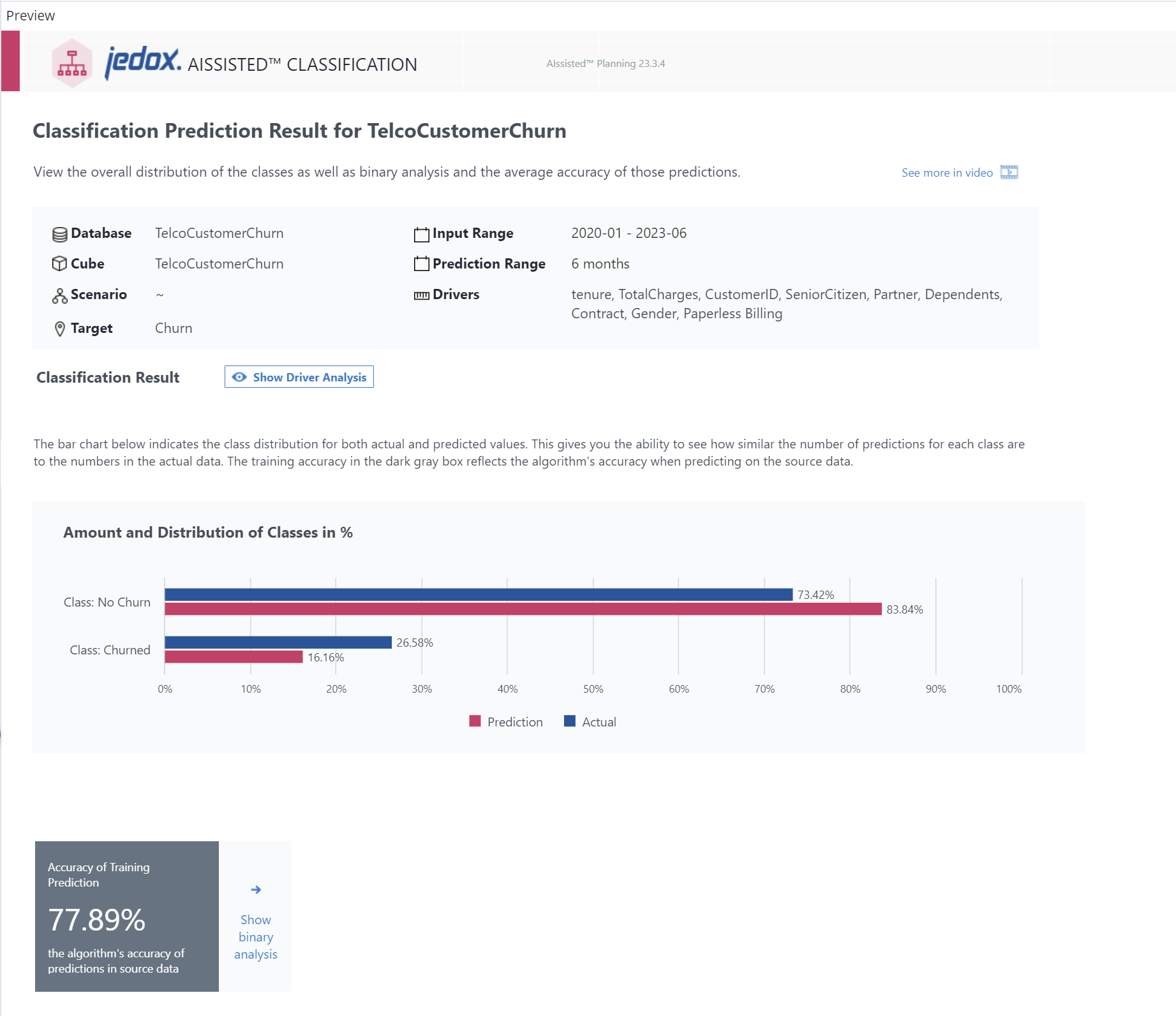The image size is (1176, 1016).
Task: Click the Cube icon in the summary panel
Action: [x=59, y=263]
